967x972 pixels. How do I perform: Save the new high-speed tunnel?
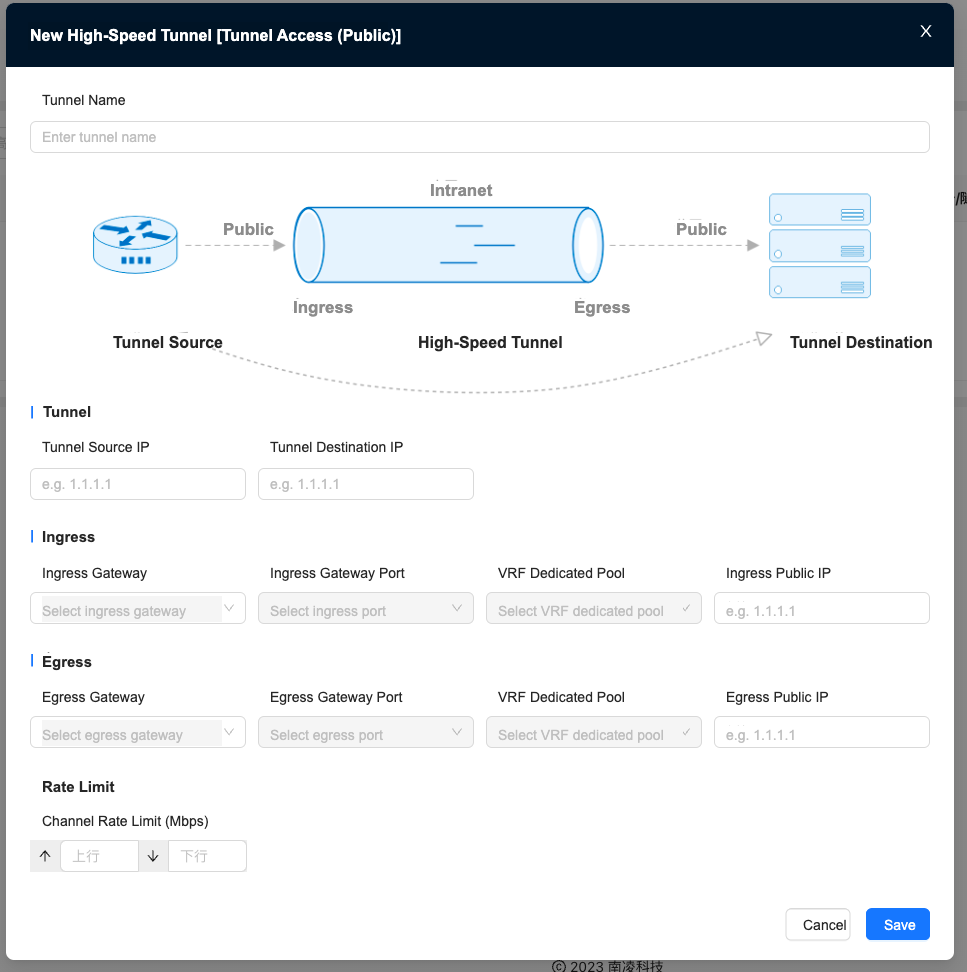click(x=898, y=924)
